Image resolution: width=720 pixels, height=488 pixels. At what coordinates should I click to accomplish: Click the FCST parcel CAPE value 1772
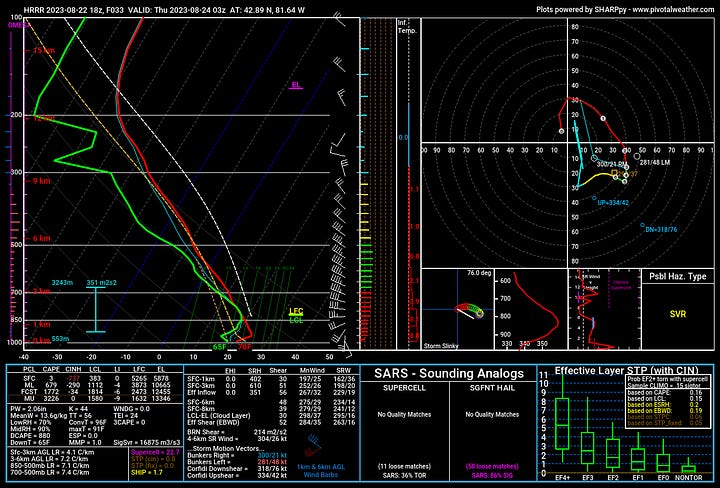click(x=51, y=392)
